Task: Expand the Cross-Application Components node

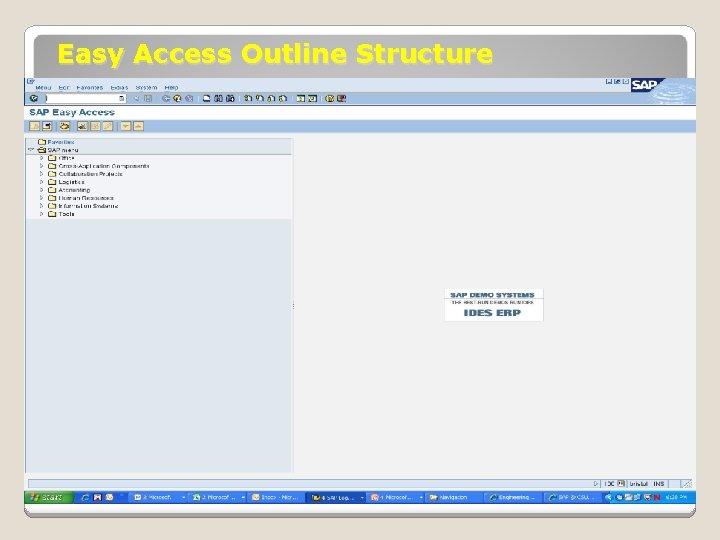Action: click(41, 166)
